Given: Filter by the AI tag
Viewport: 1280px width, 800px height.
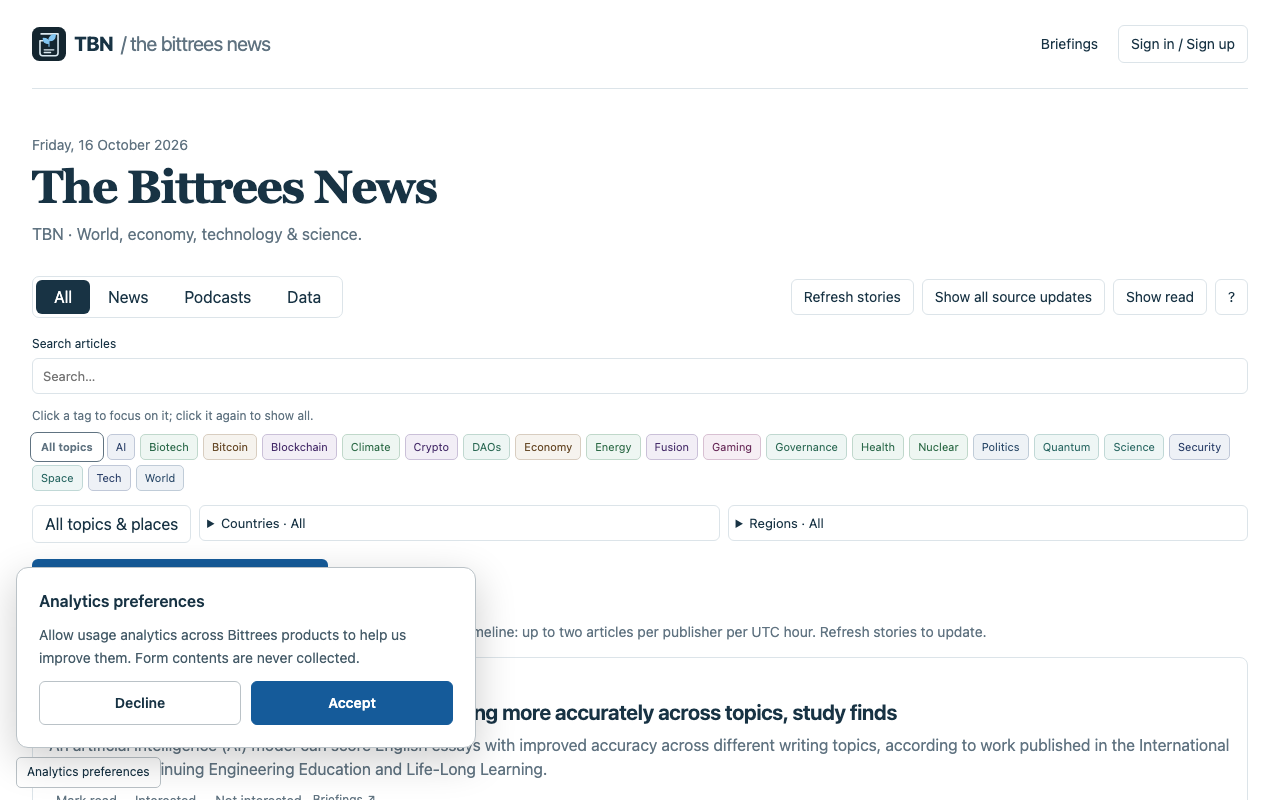Looking at the screenshot, I should [x=121, y=447].
